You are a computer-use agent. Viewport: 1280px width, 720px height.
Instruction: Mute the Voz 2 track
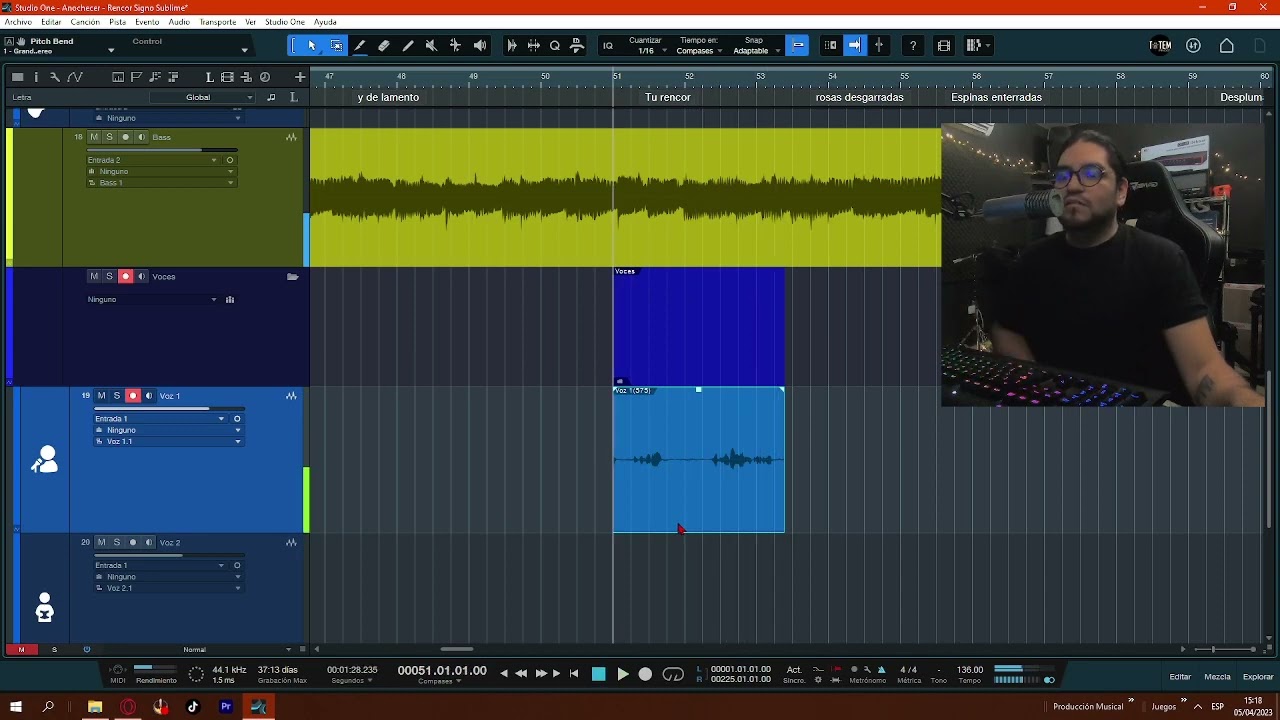101,543
